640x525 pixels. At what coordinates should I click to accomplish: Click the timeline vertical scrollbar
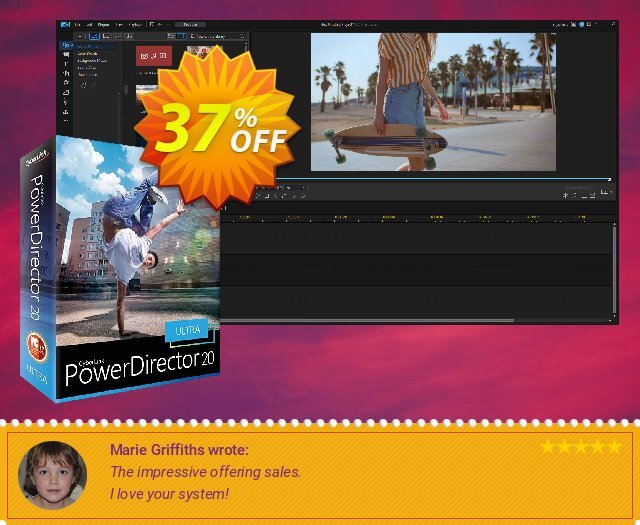(x=614, y=270)
